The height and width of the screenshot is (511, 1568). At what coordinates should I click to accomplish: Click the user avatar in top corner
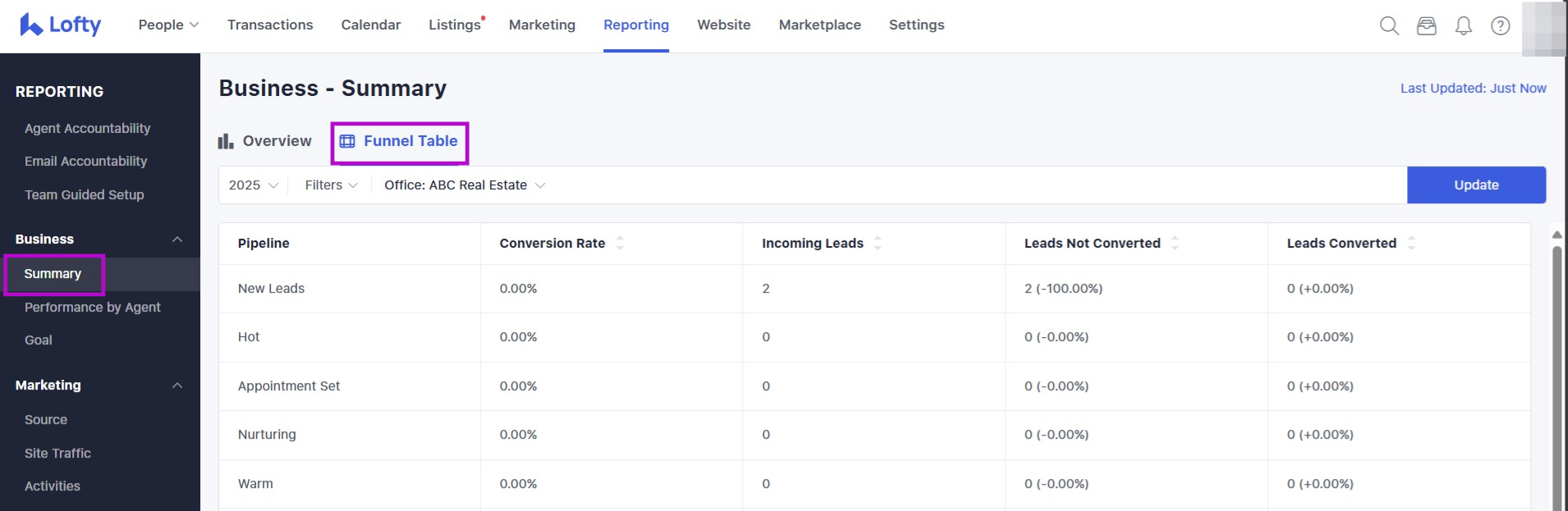(1543, 28)
